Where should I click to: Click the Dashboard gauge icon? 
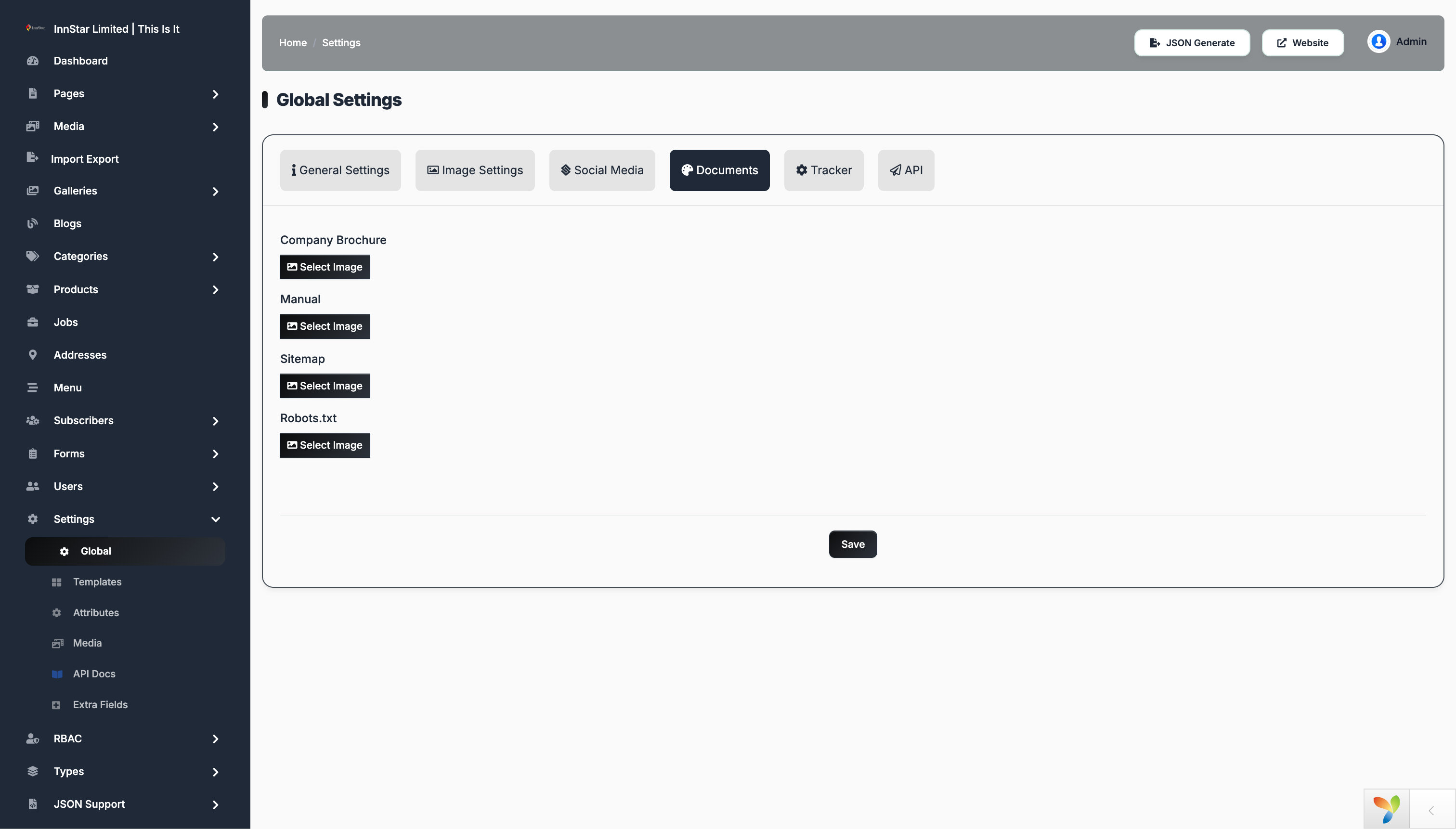coord(32,61)
